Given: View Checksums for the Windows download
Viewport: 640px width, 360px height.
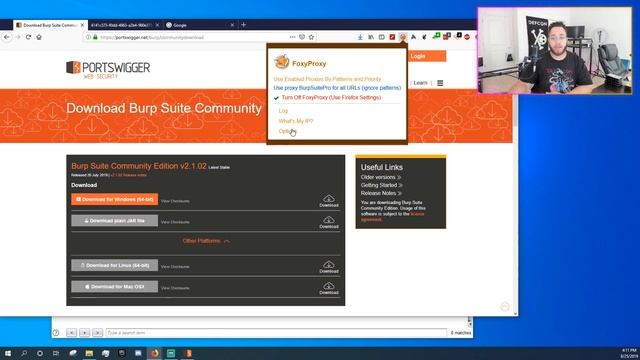Looking at the screenshot, I should click(175, 201).
